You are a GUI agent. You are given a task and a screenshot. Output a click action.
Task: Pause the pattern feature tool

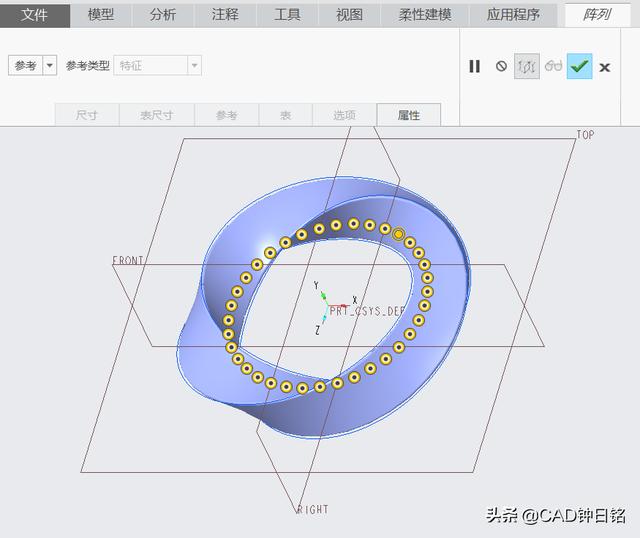click(474, 66)
